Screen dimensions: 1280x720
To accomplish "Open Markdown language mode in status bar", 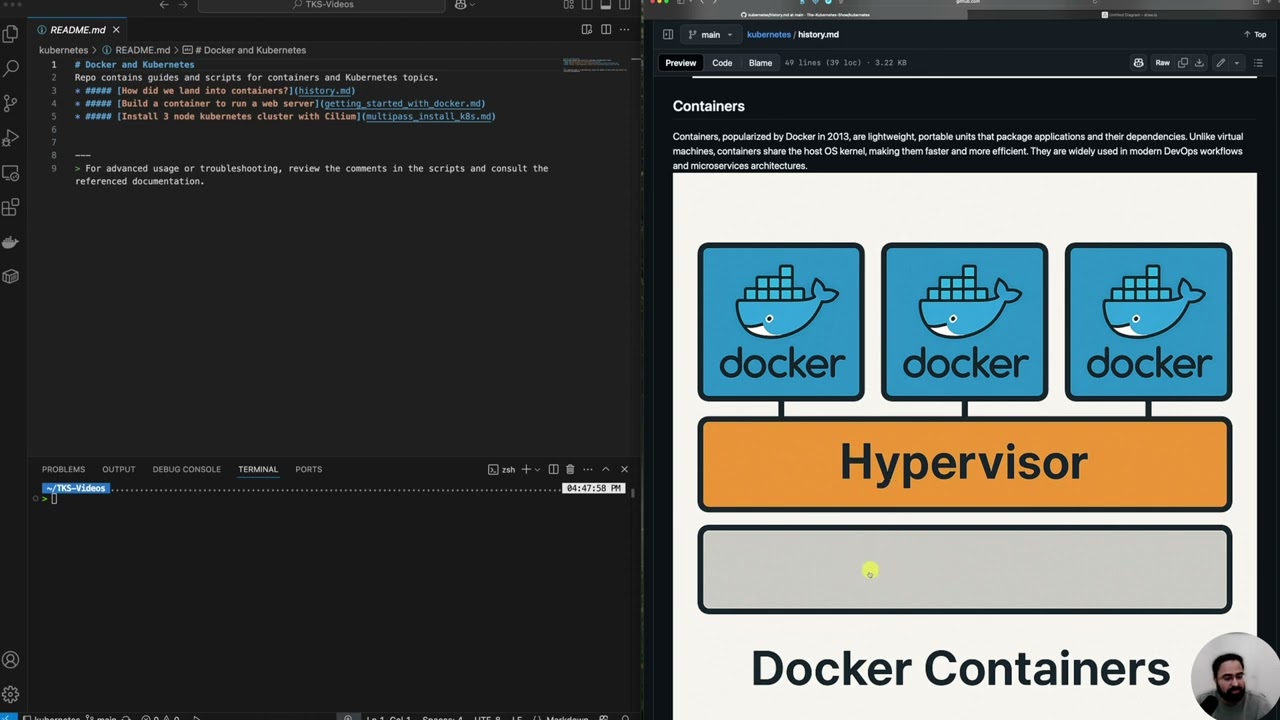I will point(567,717).
